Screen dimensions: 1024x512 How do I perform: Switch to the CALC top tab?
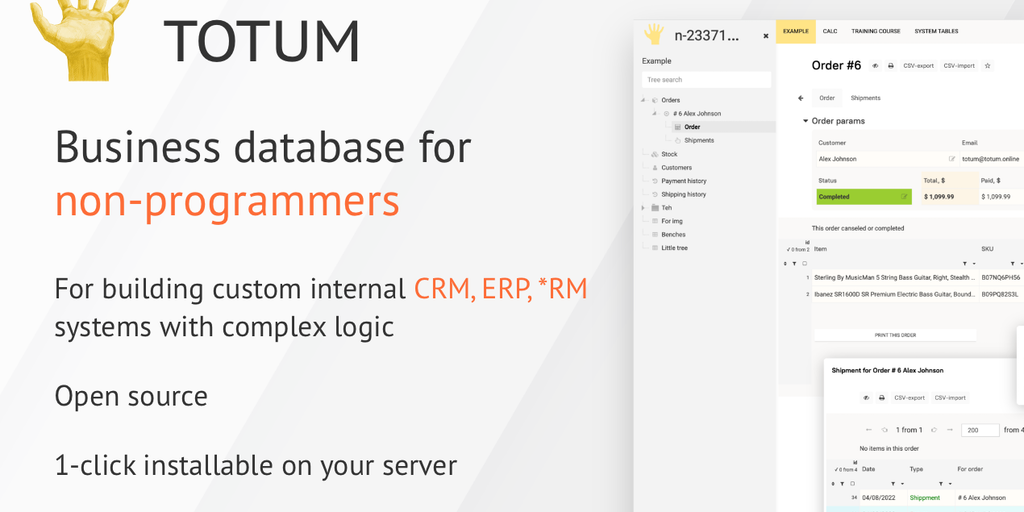830,31
